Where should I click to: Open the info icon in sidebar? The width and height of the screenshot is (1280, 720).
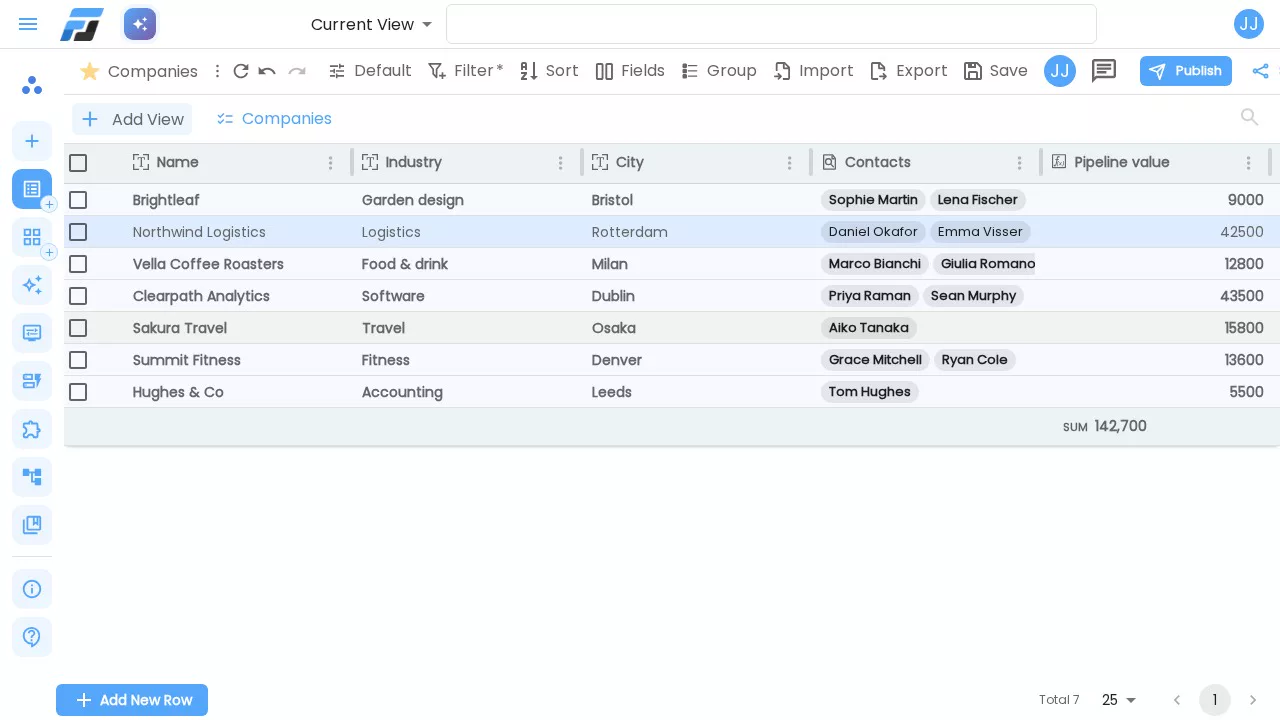coord(32,589)
